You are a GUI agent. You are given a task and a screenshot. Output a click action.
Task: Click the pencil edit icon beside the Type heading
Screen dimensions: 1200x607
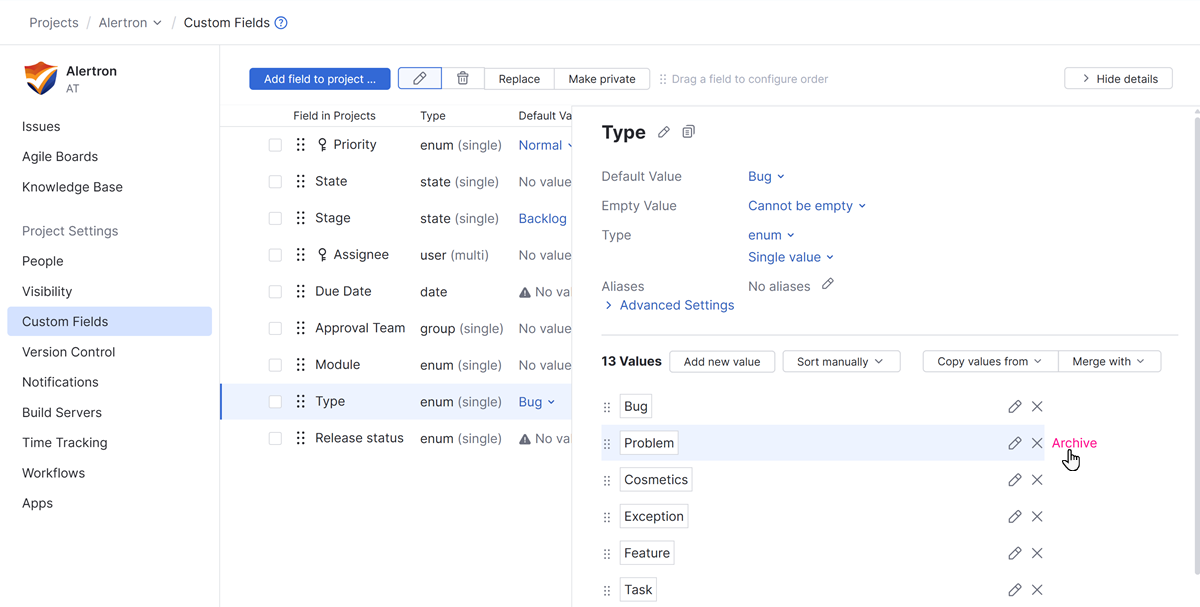click(x=663, y=131)
